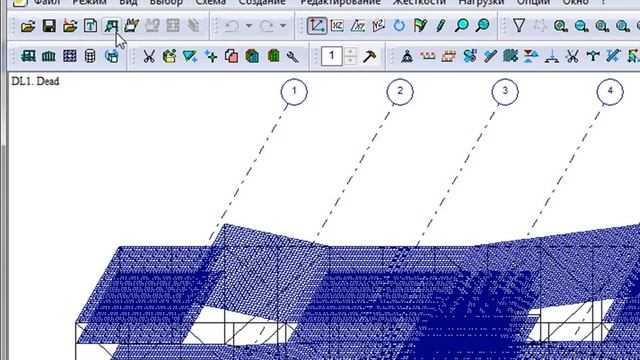
Task: Click the DL1. Dead load case label
Action: tap(35, 81)
